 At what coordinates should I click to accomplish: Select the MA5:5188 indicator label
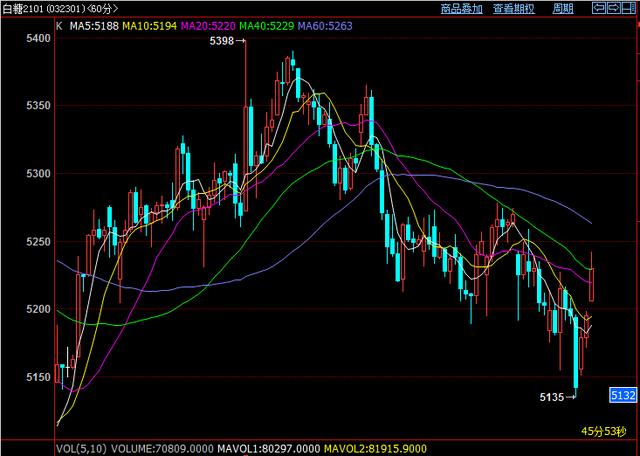[94, 26]
